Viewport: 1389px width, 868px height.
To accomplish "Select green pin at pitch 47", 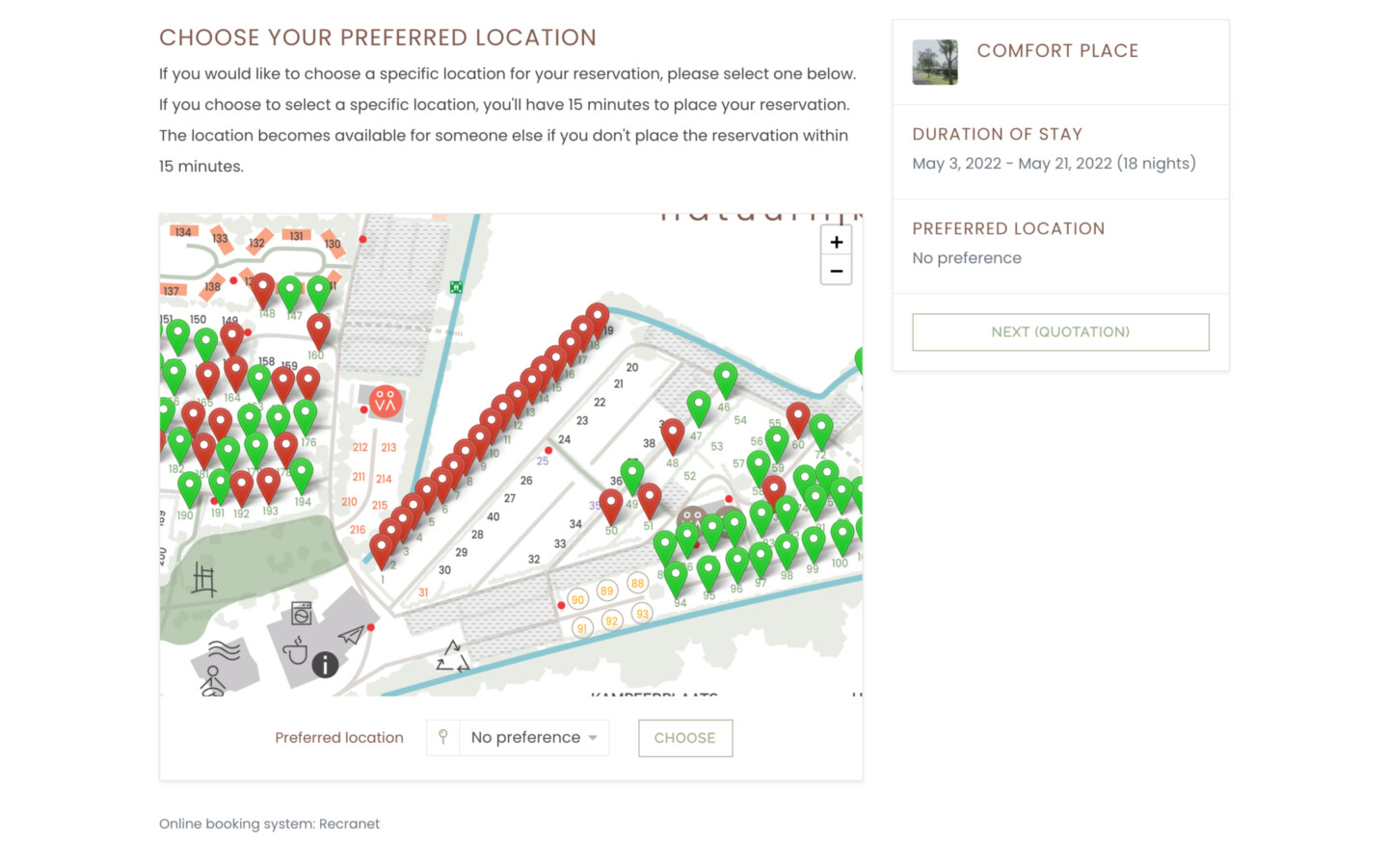I will pos(699,407).
